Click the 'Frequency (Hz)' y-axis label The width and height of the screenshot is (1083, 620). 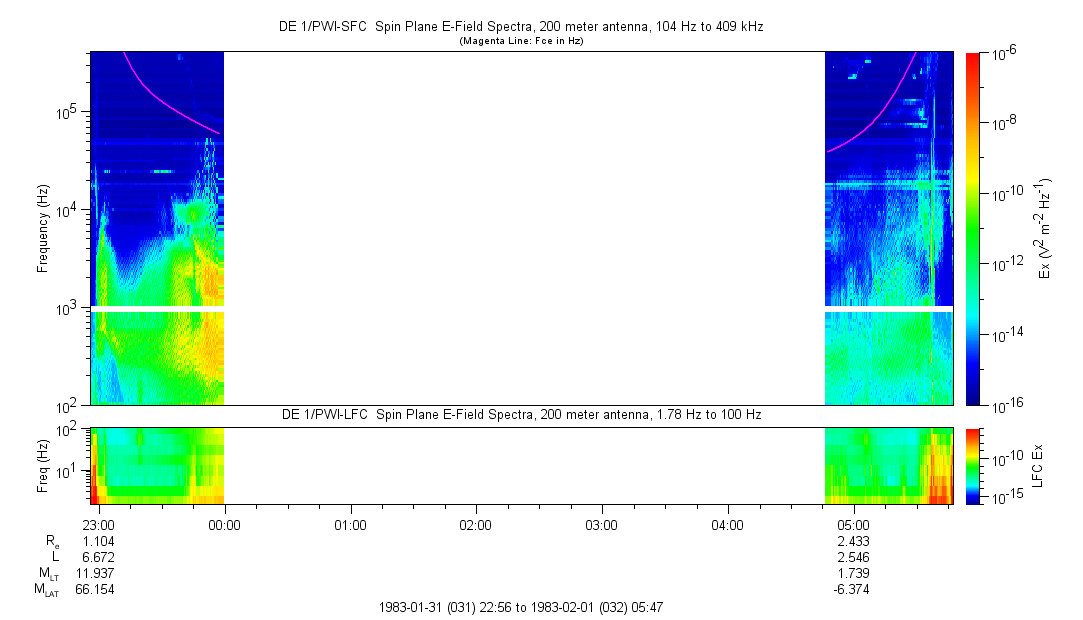(44, 228)
